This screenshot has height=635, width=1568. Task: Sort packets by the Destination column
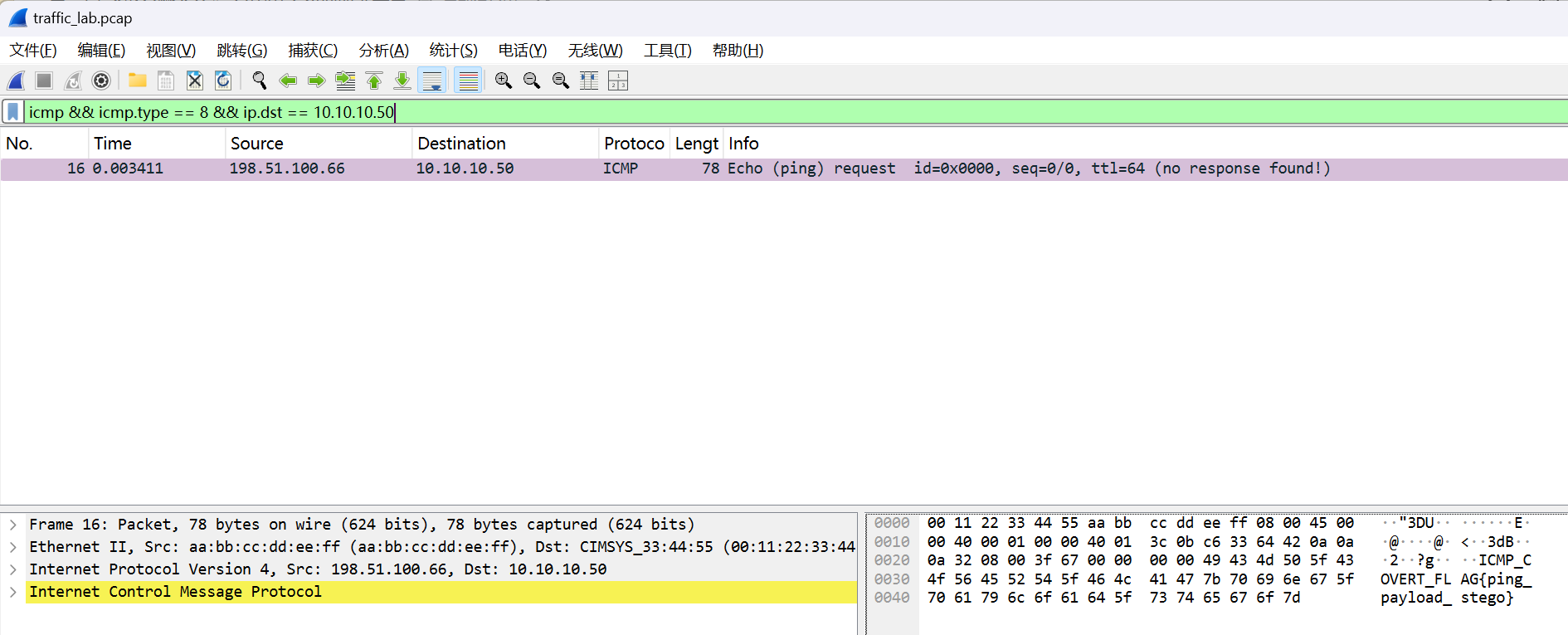tap(505, 144)
